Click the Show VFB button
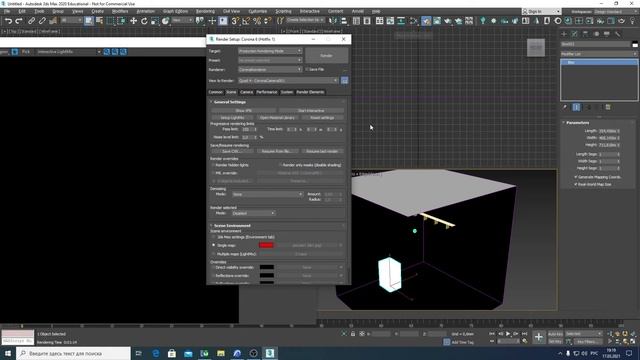This screenshot has height=360, width=640. [243, 111]
